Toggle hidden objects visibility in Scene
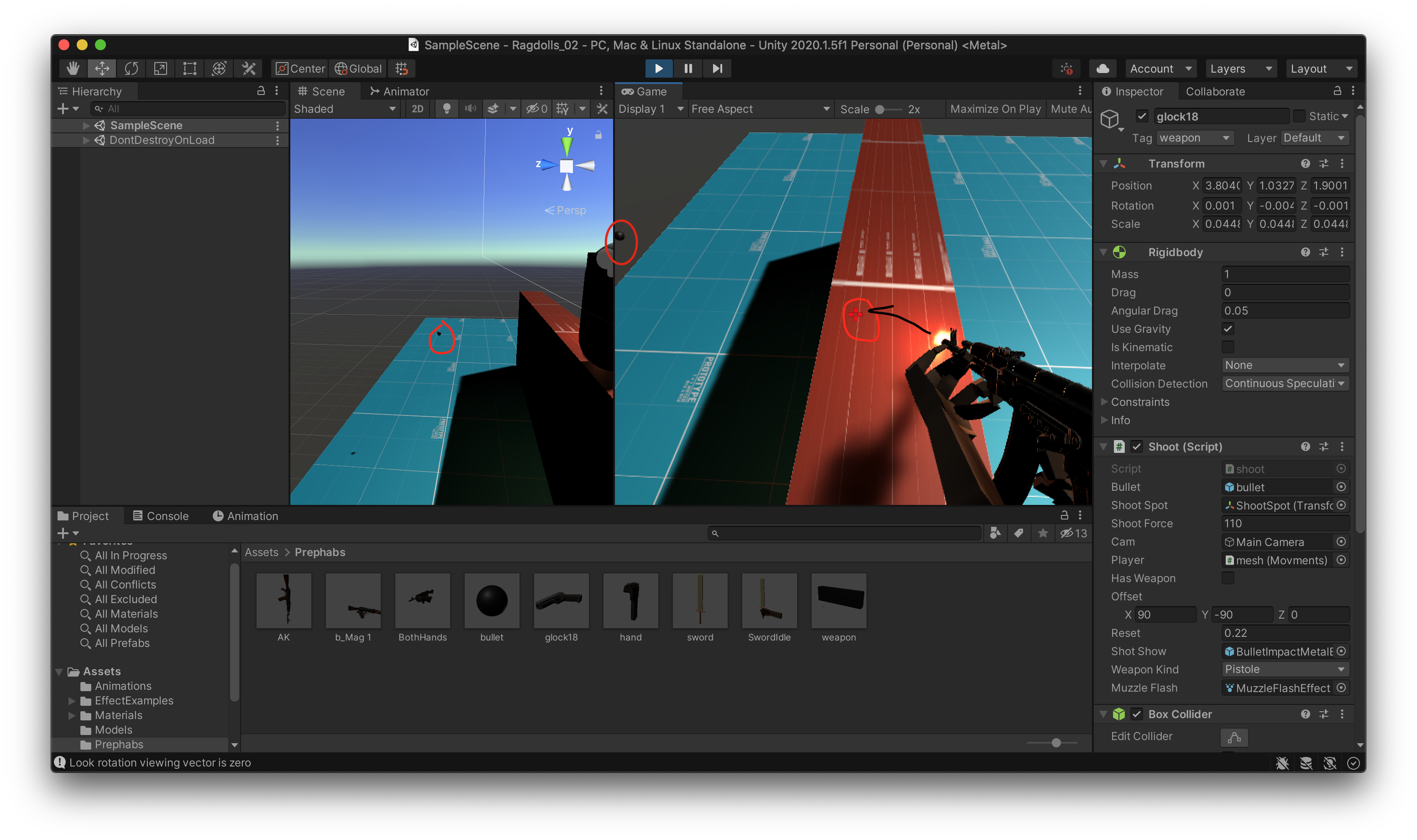The image size is (1417, 840). (536, 109)
